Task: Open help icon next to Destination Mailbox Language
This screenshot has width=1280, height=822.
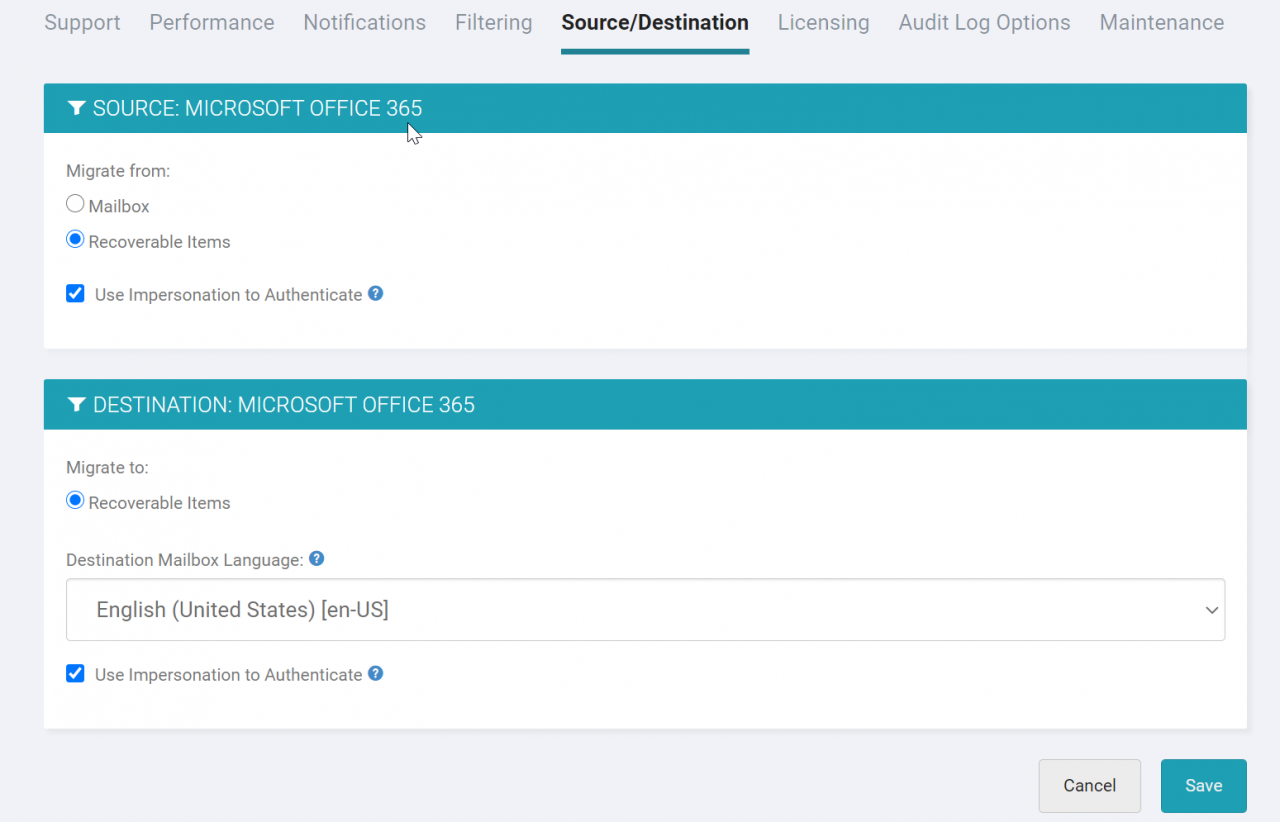Action: tap(316, 558)
